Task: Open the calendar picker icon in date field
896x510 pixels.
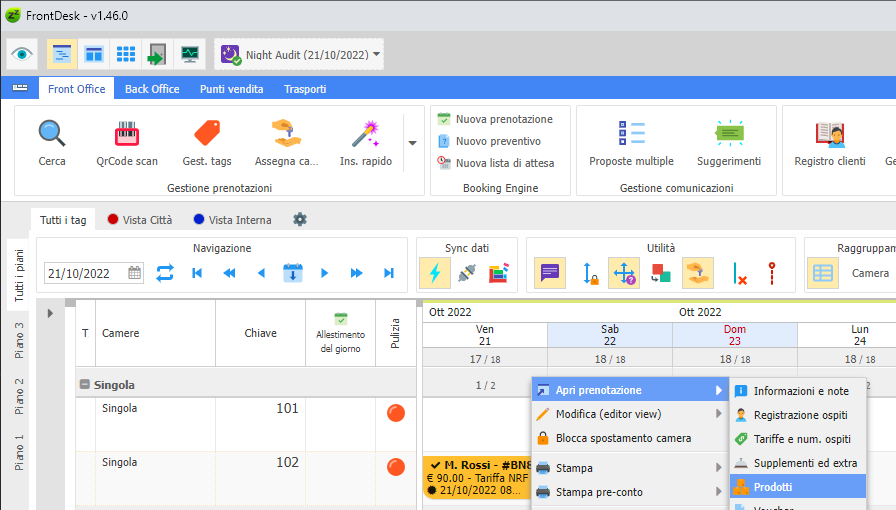Action: pos(134,273)
